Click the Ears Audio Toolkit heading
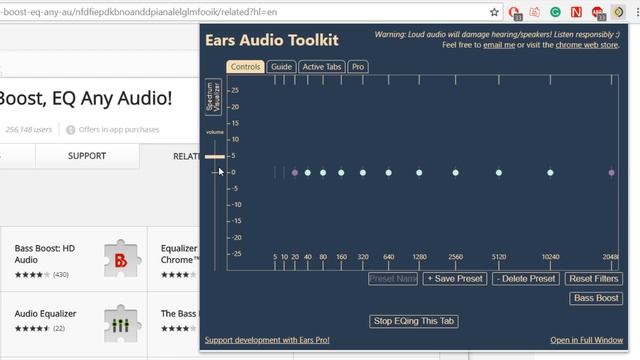 tap(272, 40)
